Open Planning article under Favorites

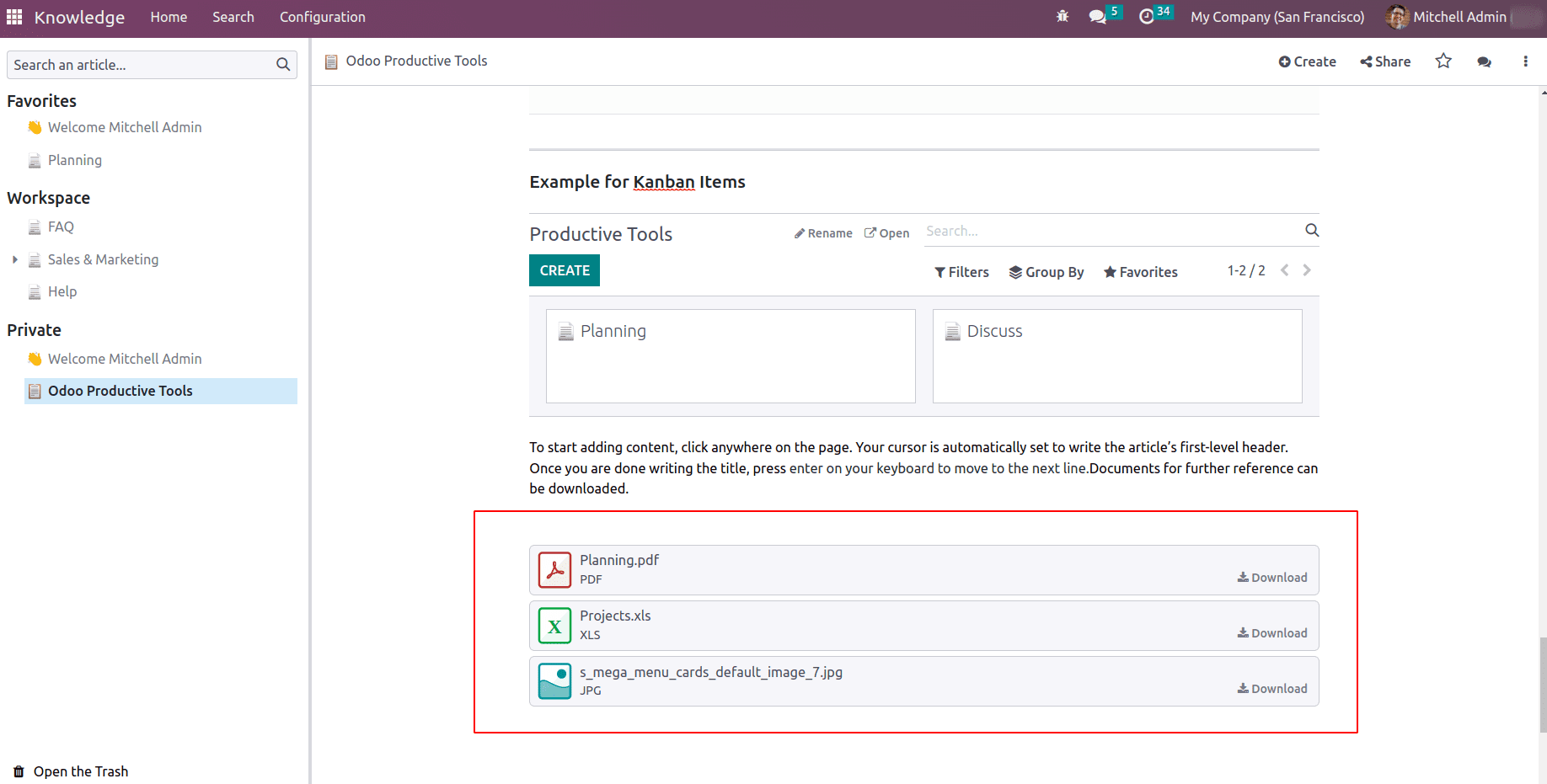pos(75,160)
